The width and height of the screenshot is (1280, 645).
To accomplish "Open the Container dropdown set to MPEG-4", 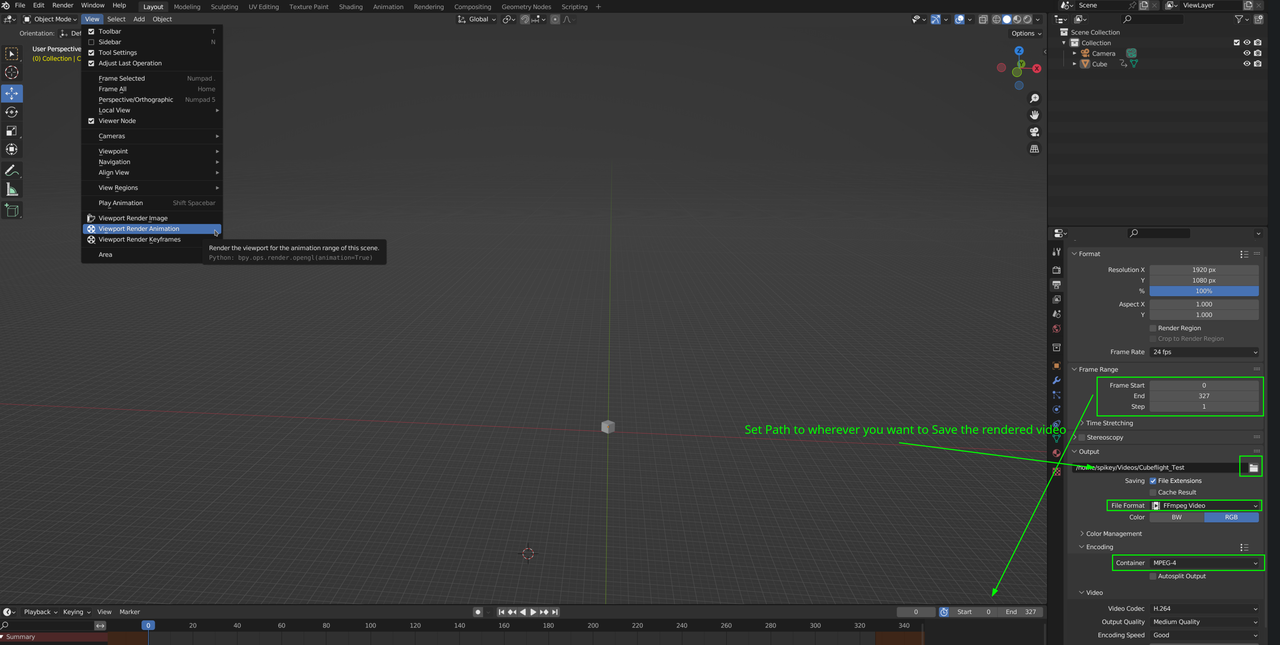I will point(1205,562).
